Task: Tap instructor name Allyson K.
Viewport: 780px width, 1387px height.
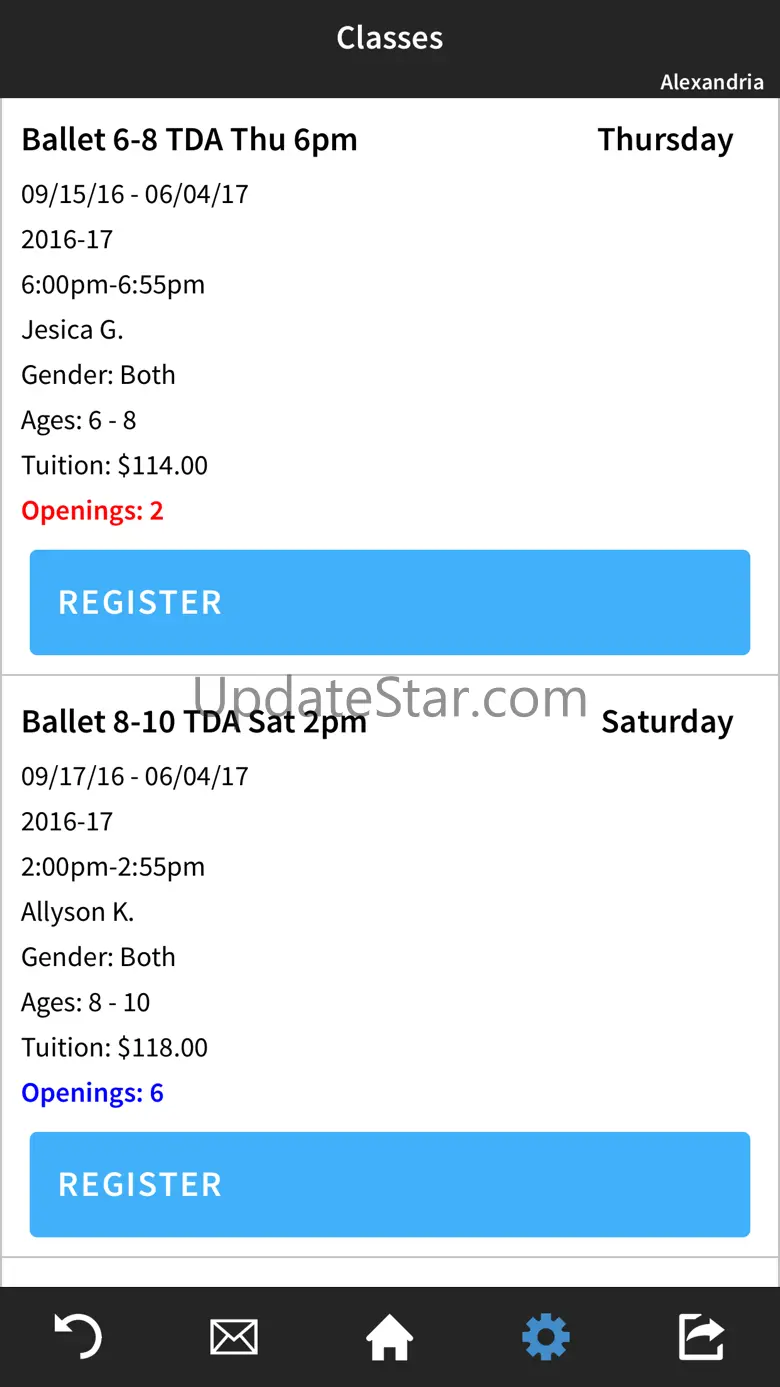Action: (77, 912)
